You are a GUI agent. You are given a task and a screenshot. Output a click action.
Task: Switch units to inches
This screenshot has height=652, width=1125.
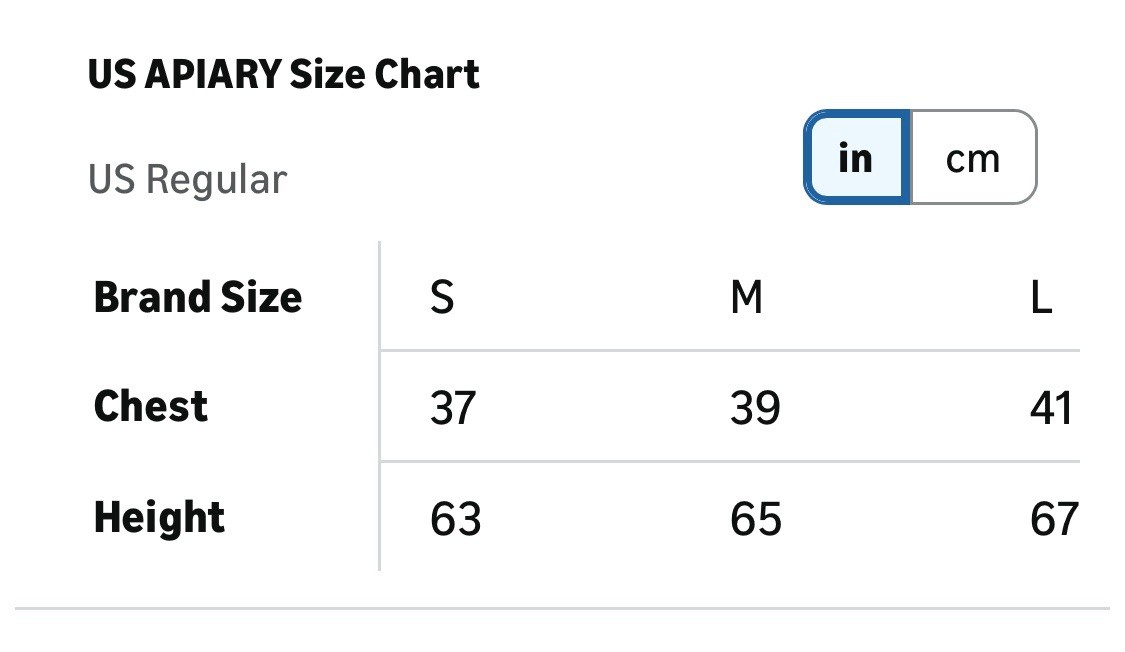tap(856, 158)
